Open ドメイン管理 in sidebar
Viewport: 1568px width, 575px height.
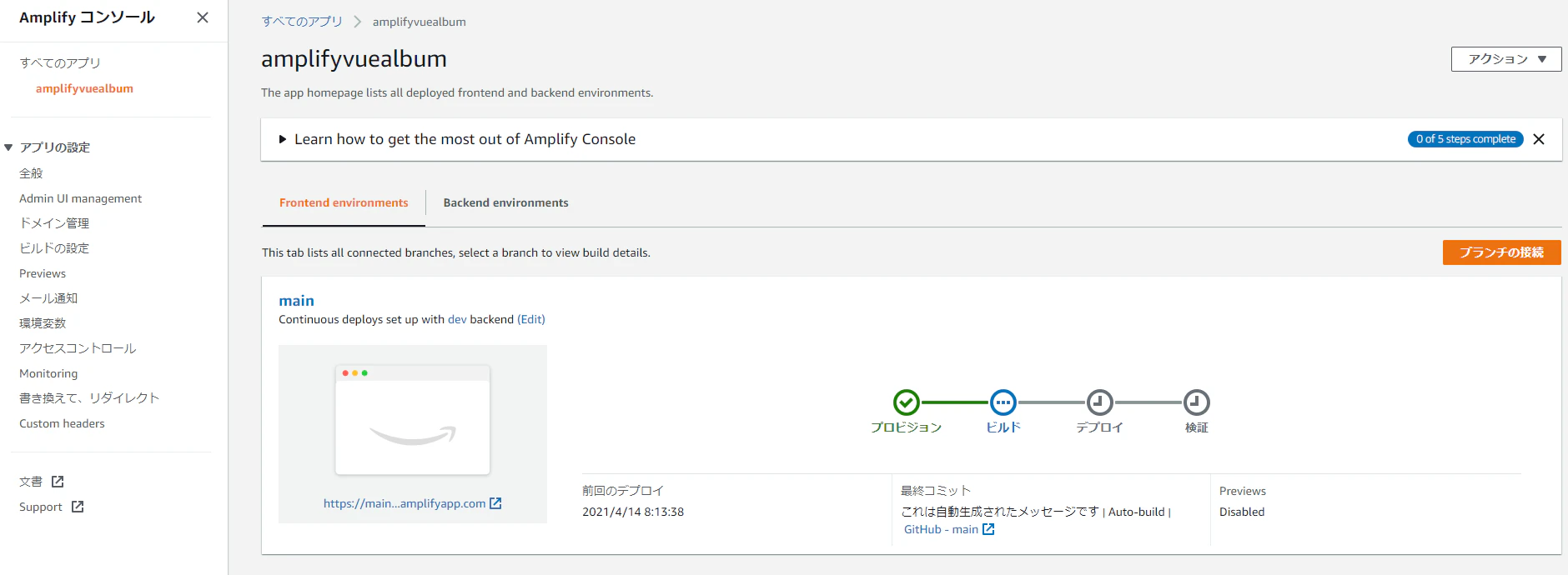coord(54,223)
